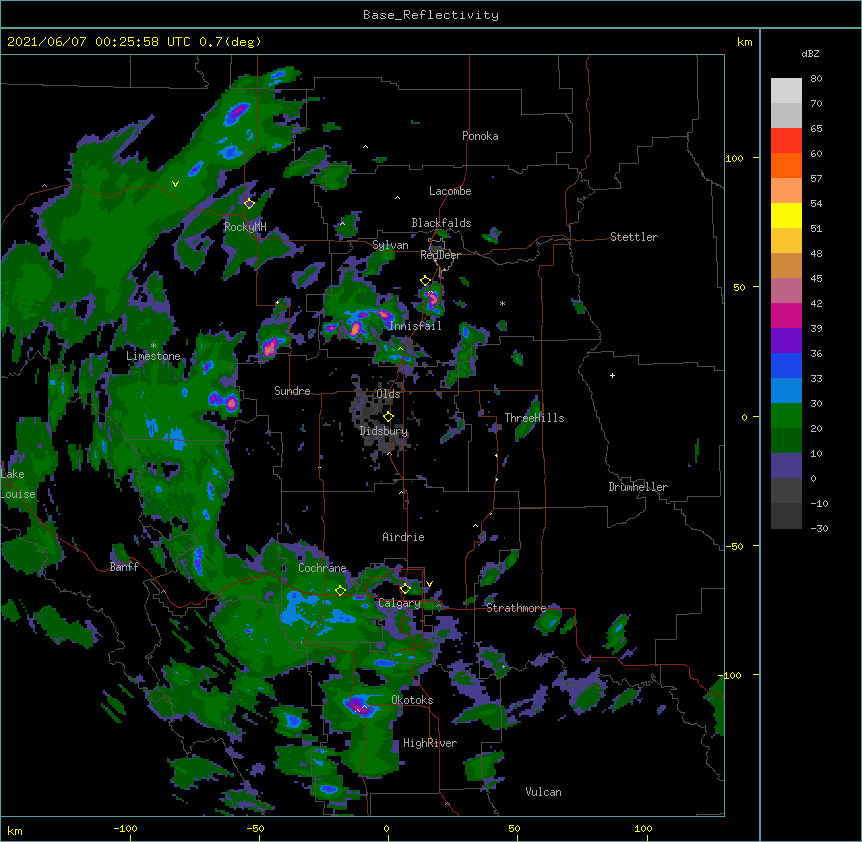The height and width of the screenshot is (842, 862).
Task: Click the Stettler town label
Action: pos(634,237)
